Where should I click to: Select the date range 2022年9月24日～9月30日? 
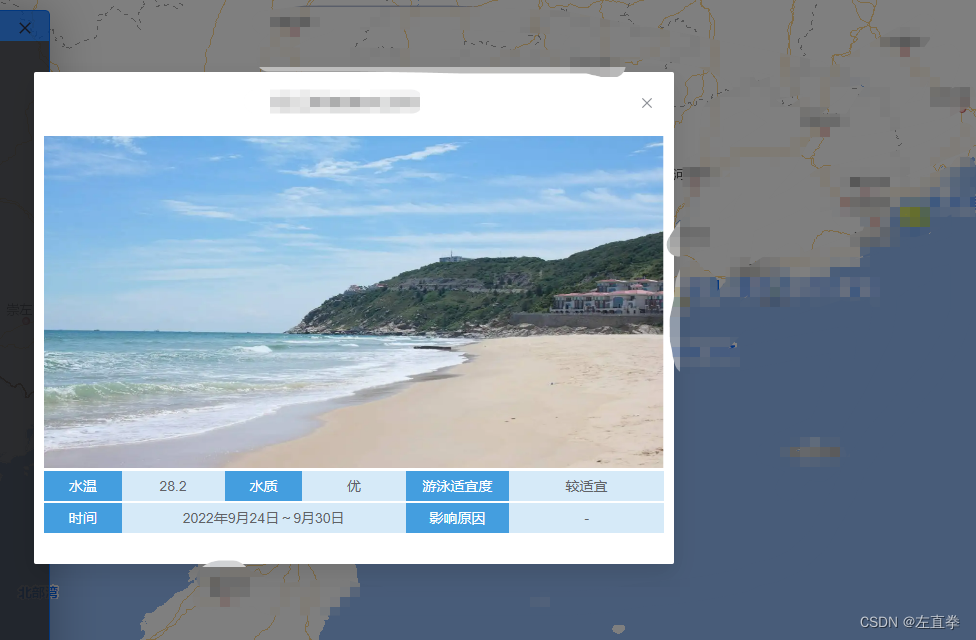[x=263, y=518]
